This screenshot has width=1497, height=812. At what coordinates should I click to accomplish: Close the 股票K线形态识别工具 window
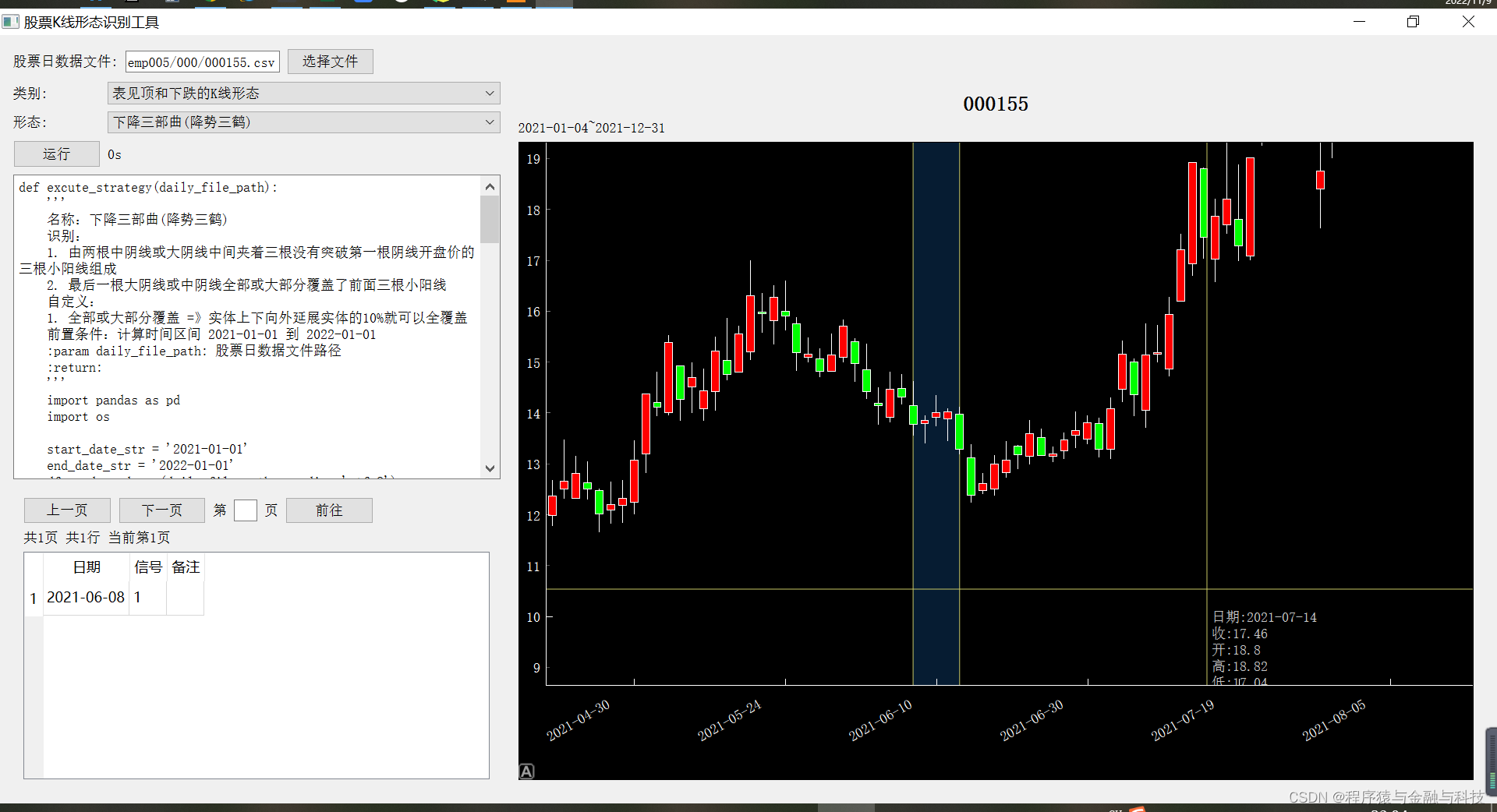click(1468, 22)
